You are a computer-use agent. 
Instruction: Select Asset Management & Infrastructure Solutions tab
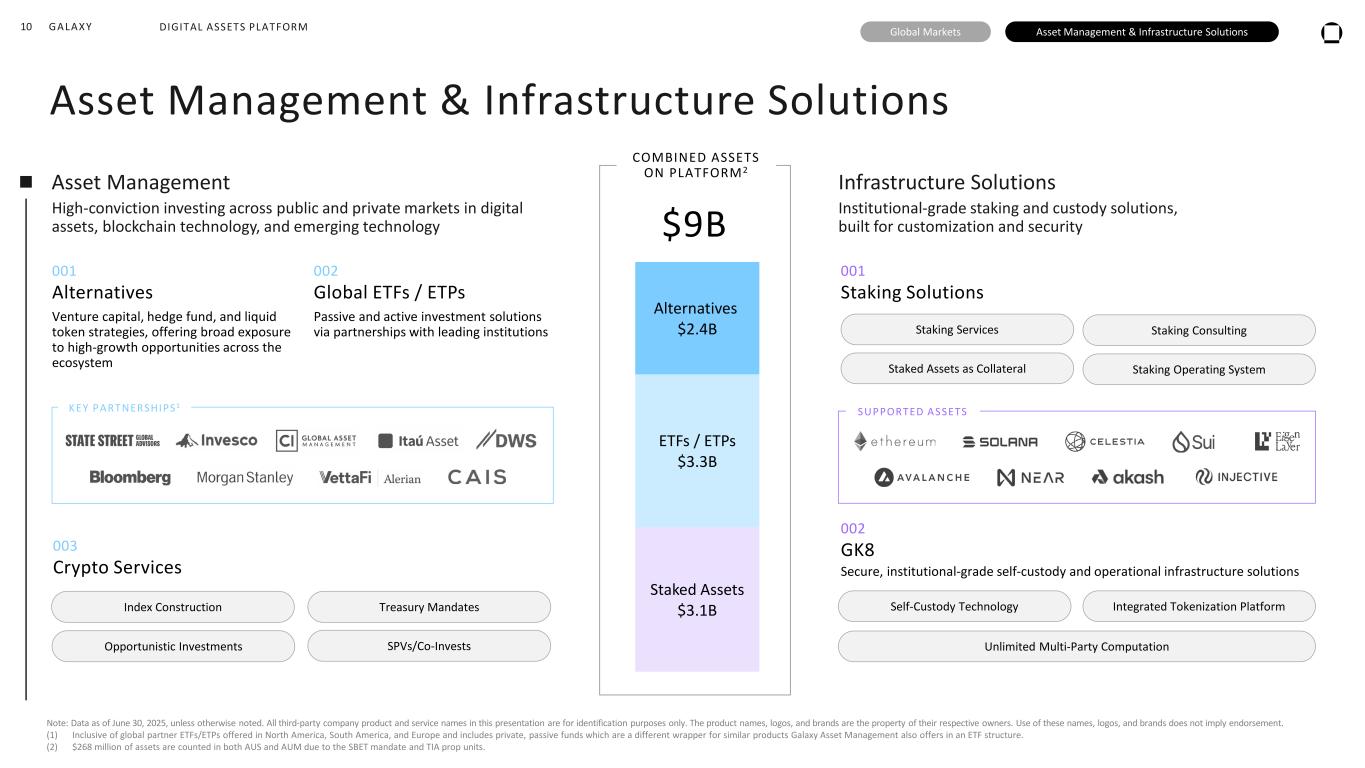[x=1141, y=32]
